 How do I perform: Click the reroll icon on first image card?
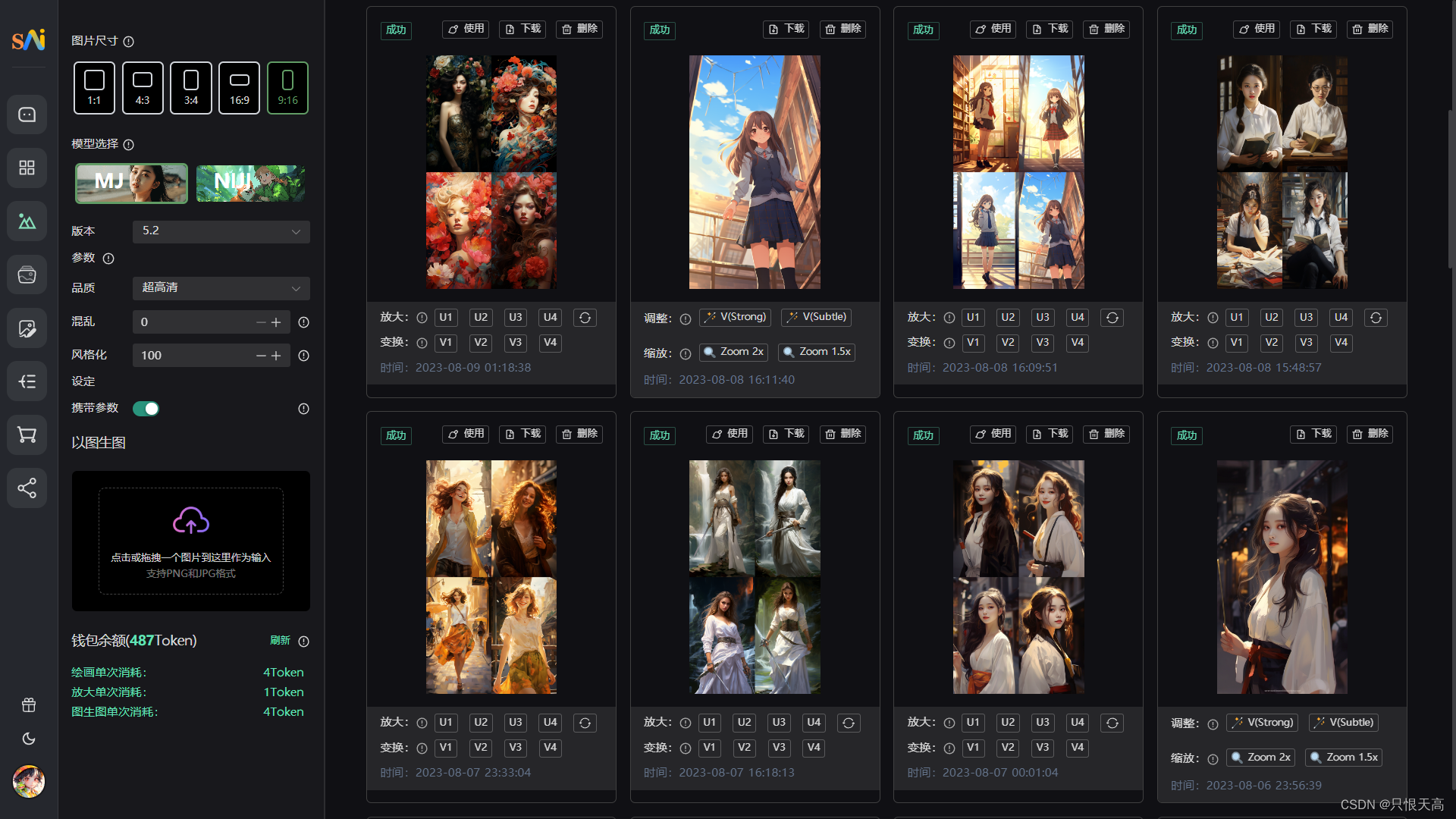[x=585, y=318]
